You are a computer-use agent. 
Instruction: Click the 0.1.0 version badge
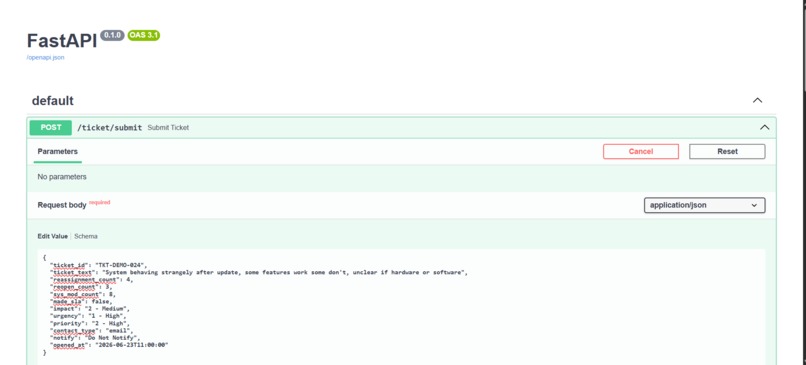112,35
